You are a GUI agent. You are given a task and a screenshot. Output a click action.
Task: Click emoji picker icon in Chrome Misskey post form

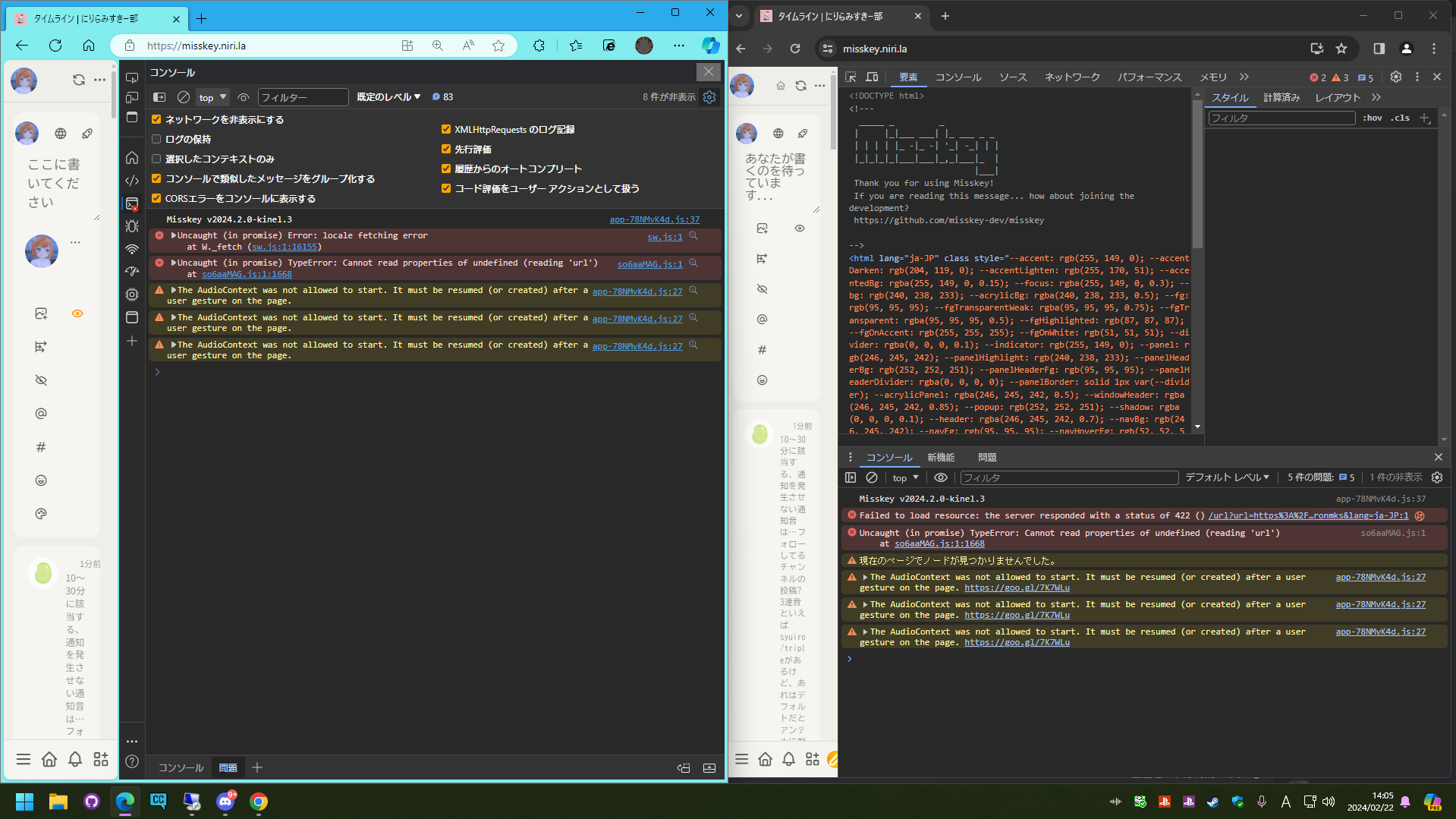763,380
